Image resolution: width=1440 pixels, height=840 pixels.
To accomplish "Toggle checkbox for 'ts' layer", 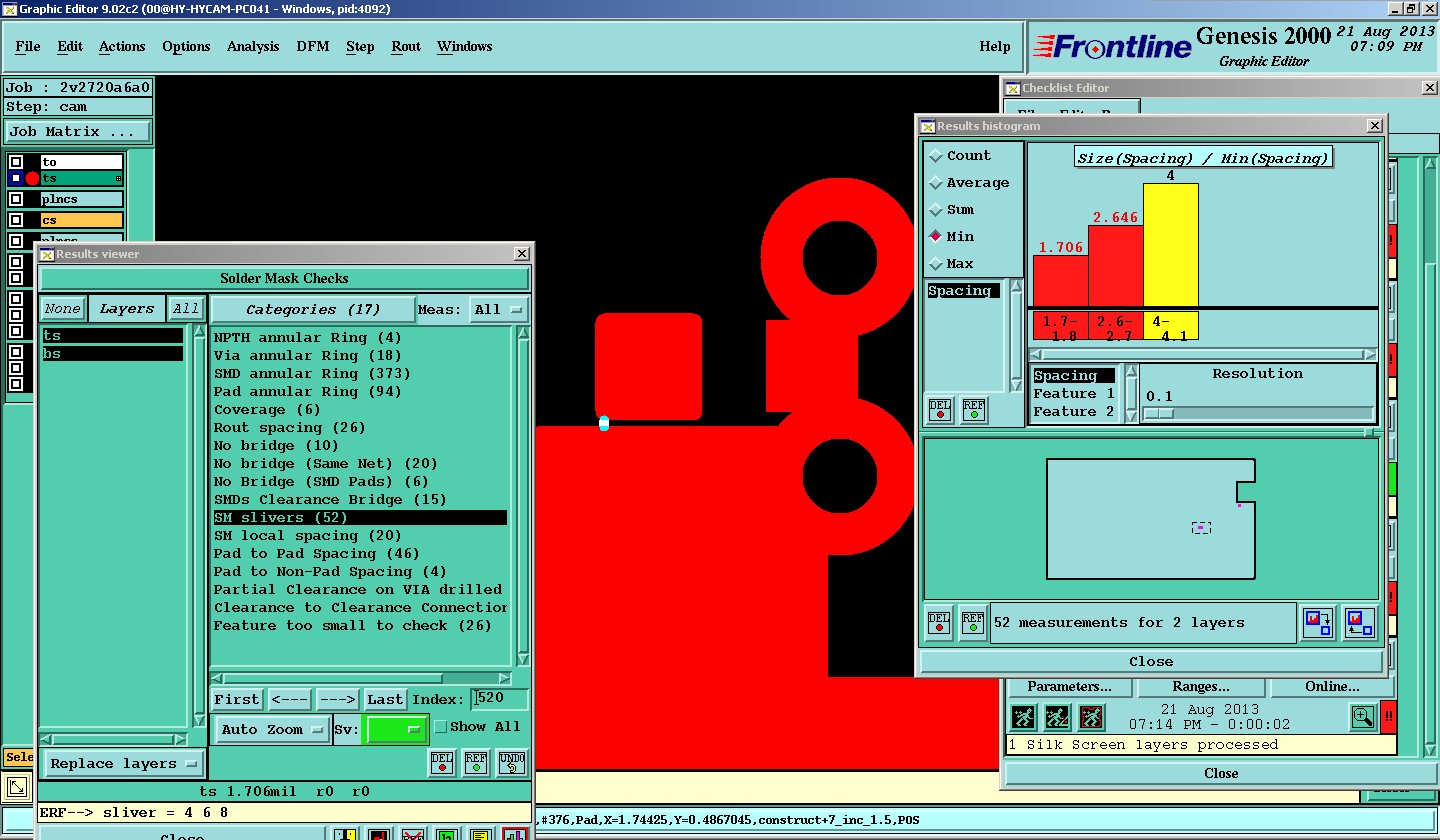I will [16, 179].
